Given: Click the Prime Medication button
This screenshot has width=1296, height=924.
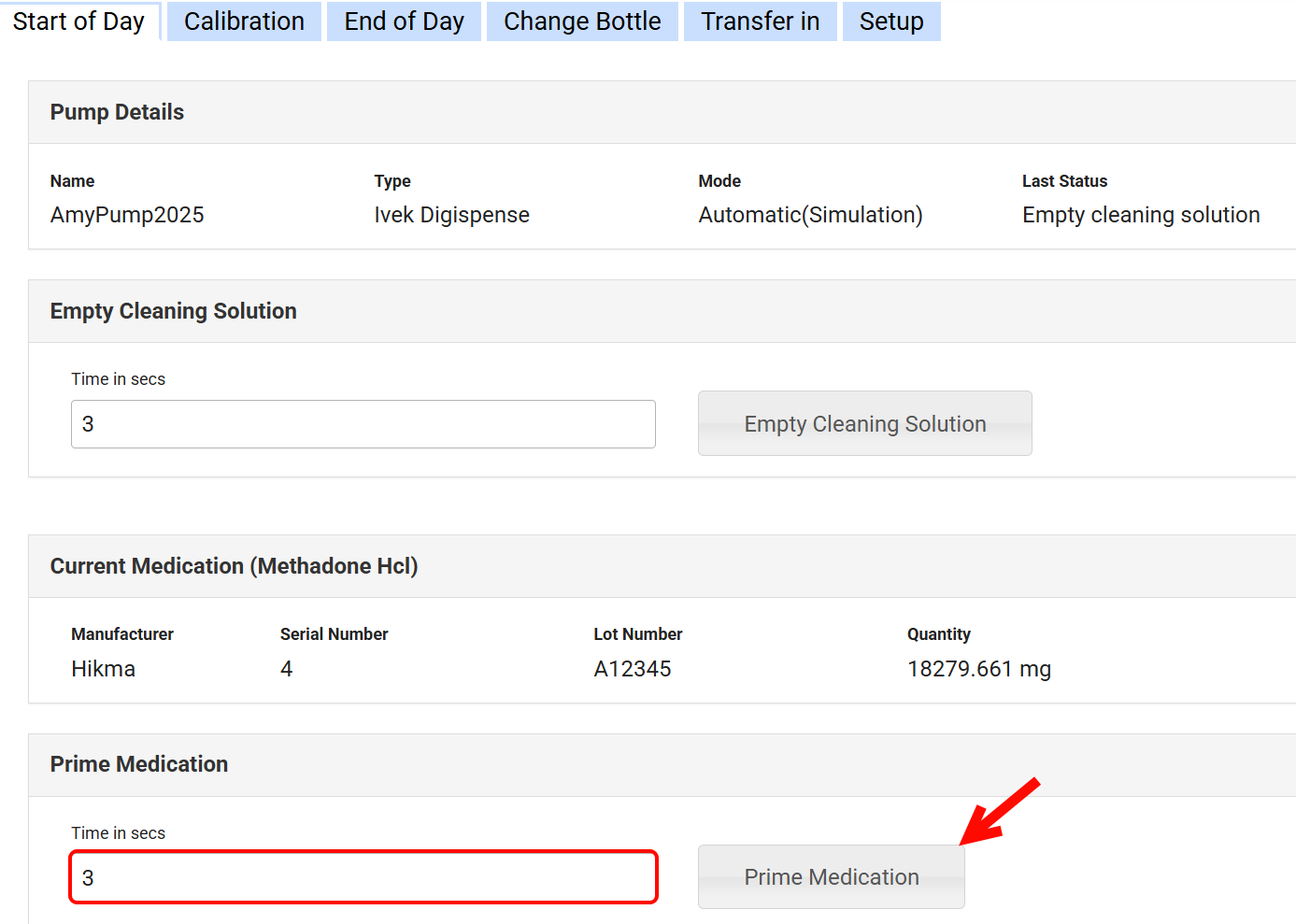Looking at the screenshot, I should click(x=831, y=877).
